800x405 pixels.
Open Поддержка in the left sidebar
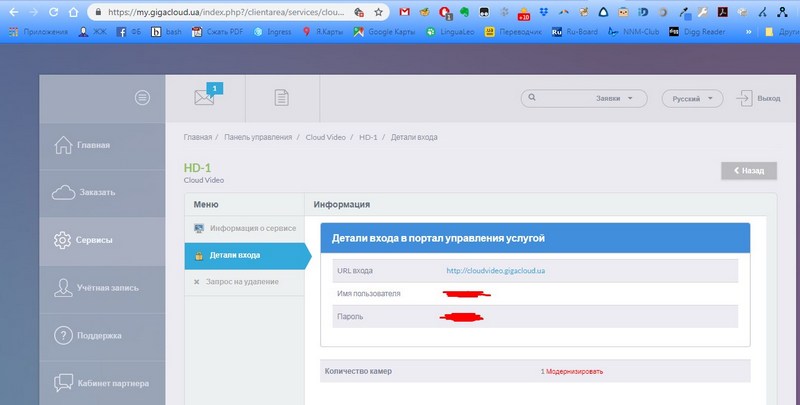coord(102,336)
